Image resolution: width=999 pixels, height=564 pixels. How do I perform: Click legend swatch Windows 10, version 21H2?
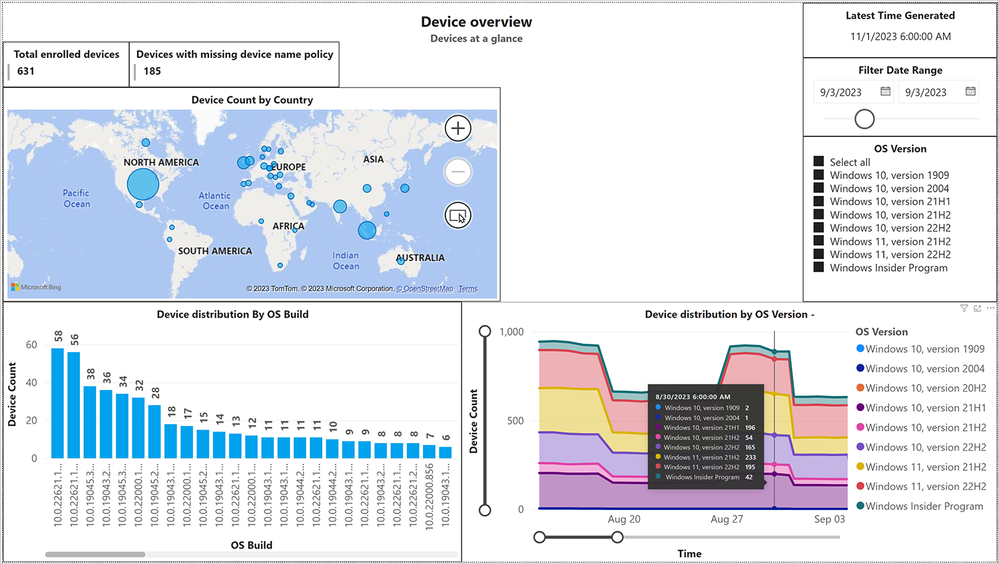(x=860, y=427)
